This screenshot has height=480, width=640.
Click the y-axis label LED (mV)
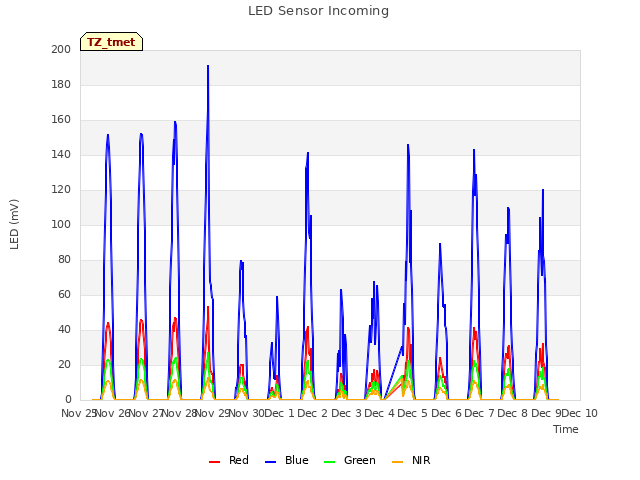(14, 224)
